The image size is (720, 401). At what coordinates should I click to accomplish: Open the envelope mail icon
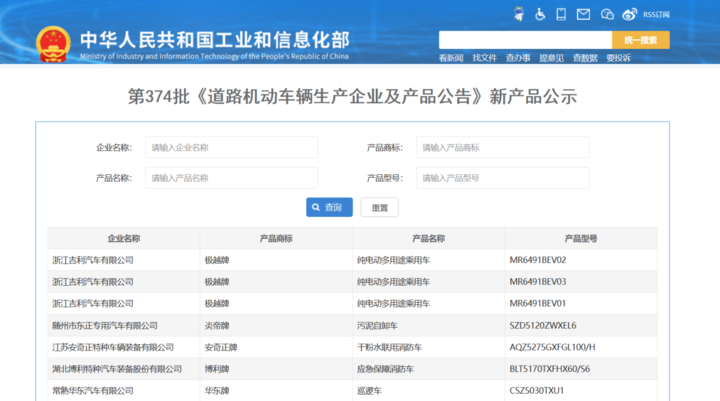pos(583,14)
